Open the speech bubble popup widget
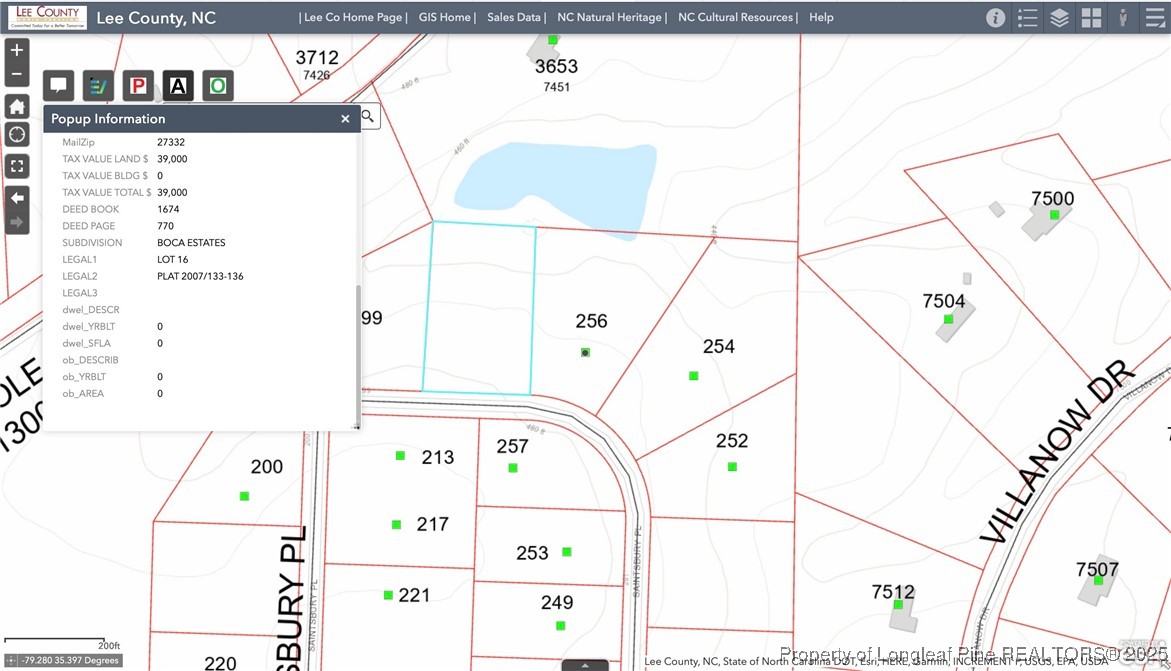This screenshot has height=671, width=1171. (x=58, y=86)
